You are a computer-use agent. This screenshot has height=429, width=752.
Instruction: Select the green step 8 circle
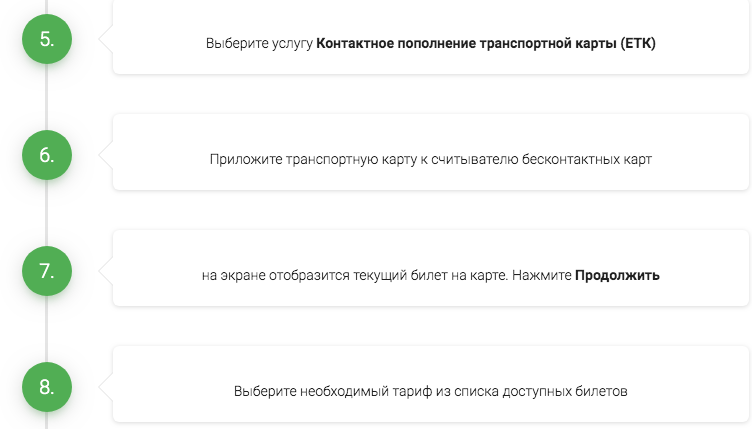coord(46,388)
